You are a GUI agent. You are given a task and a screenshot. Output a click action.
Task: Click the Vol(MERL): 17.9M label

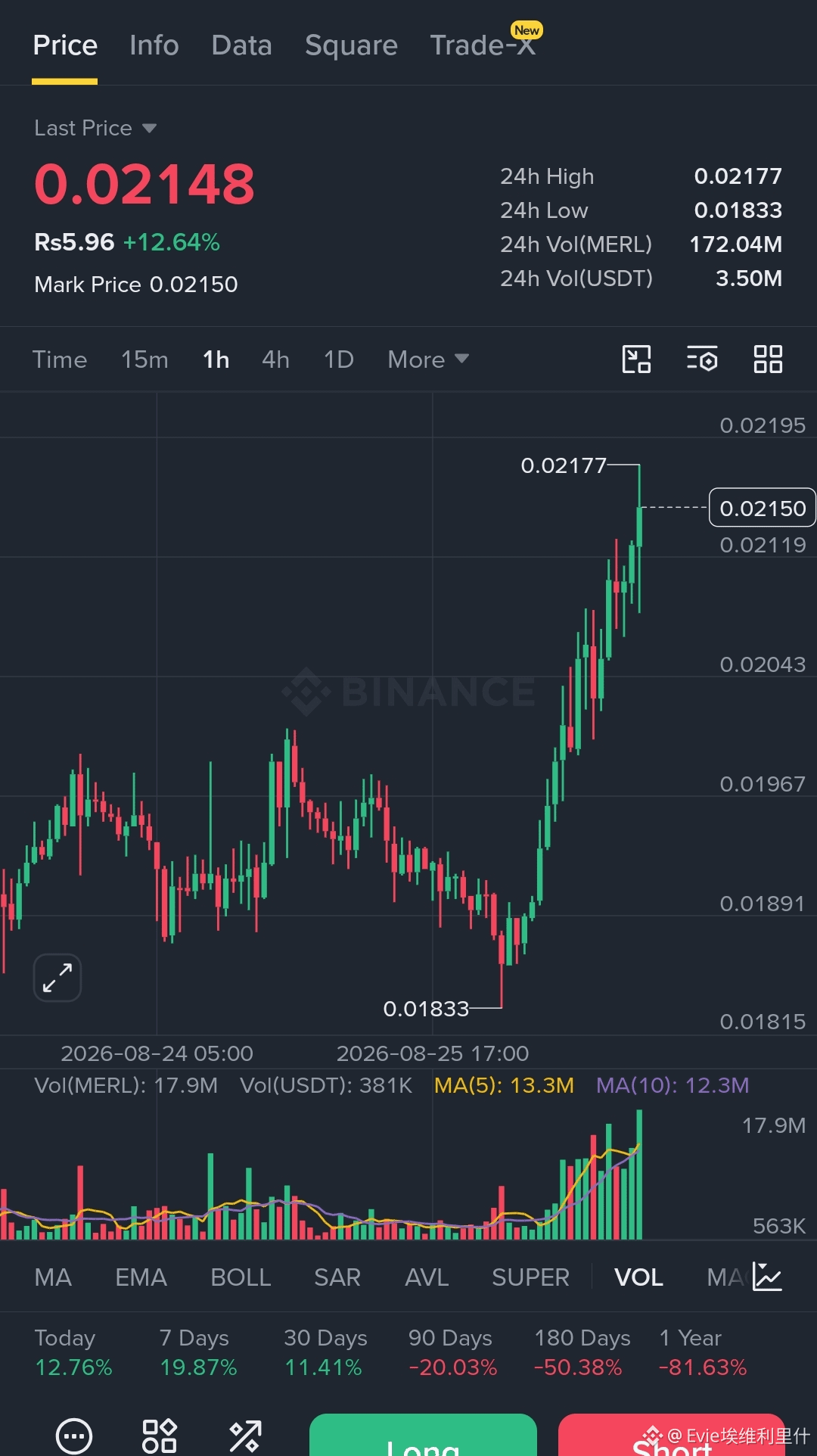pyautogui.click(x=126, y=1085)
